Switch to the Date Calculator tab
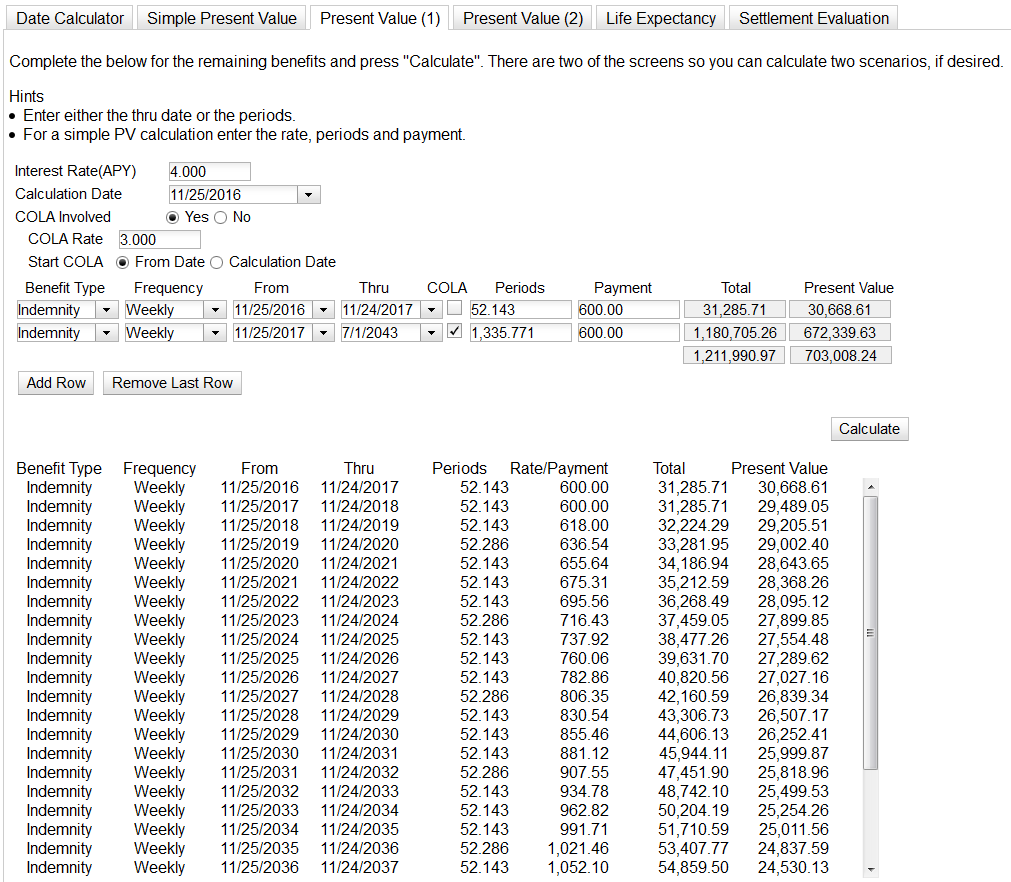 tap(71, 18)
